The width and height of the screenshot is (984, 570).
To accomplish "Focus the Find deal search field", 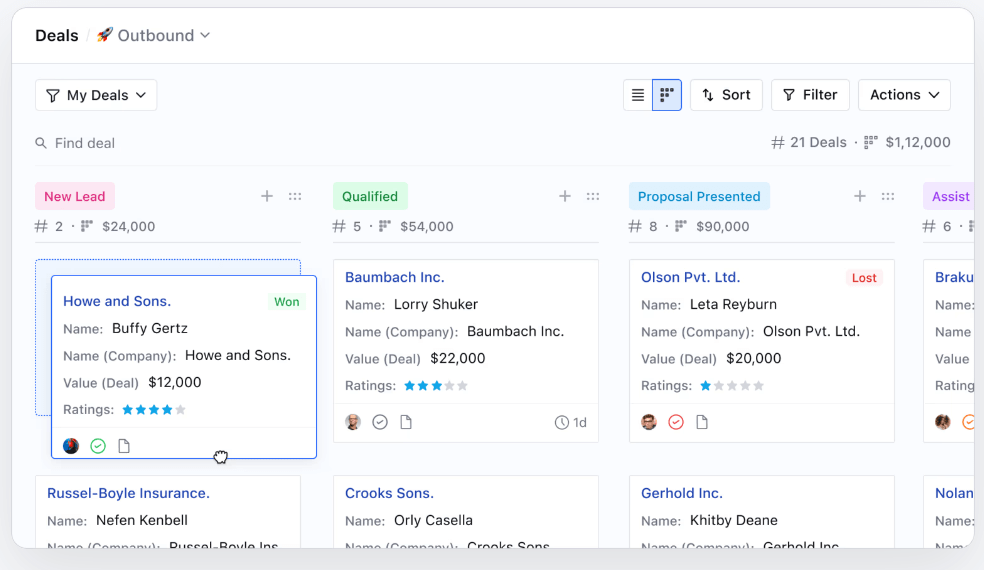I will 85,143.
